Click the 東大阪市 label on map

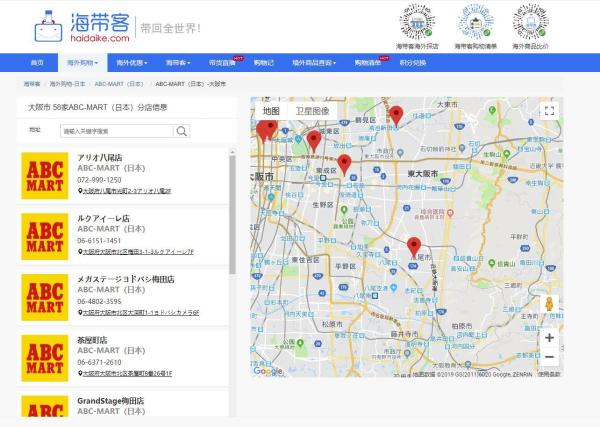click(423, 173)
